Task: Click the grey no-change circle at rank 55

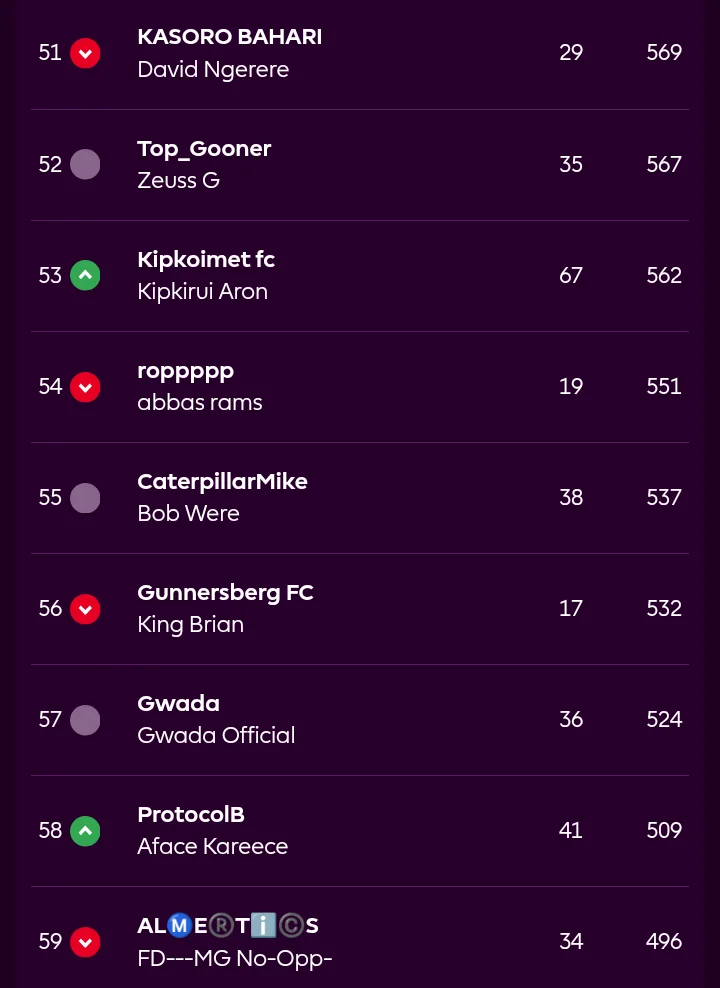Action: (85, 497)
